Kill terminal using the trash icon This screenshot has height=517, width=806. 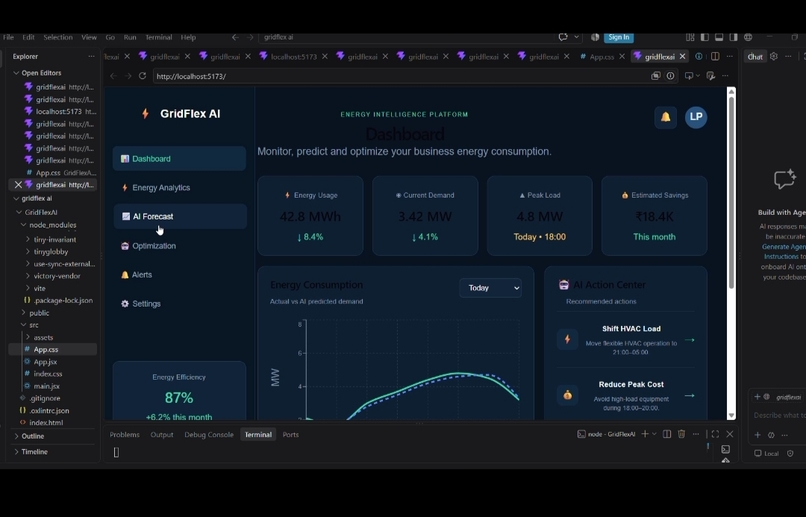pos(682,434)
